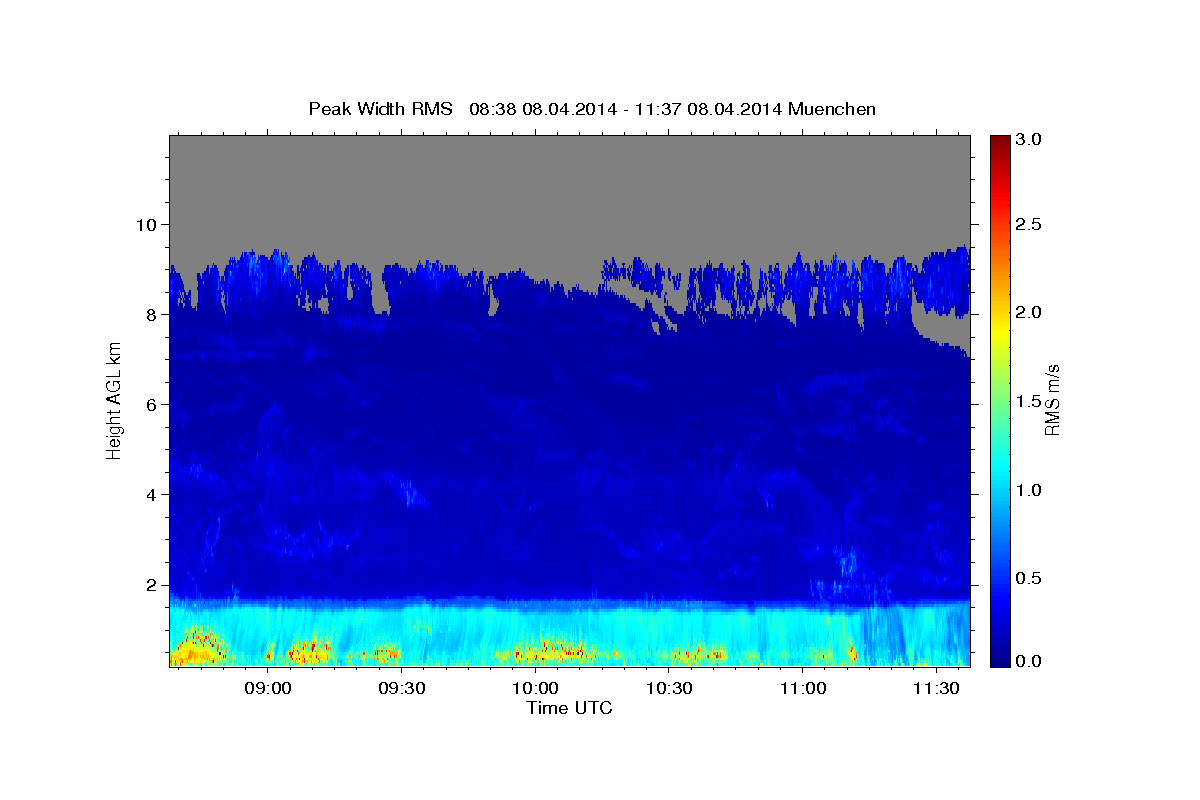Click the 09:30 time tick label
Viewport: 1200px width, 800px height.
[402, 689]
